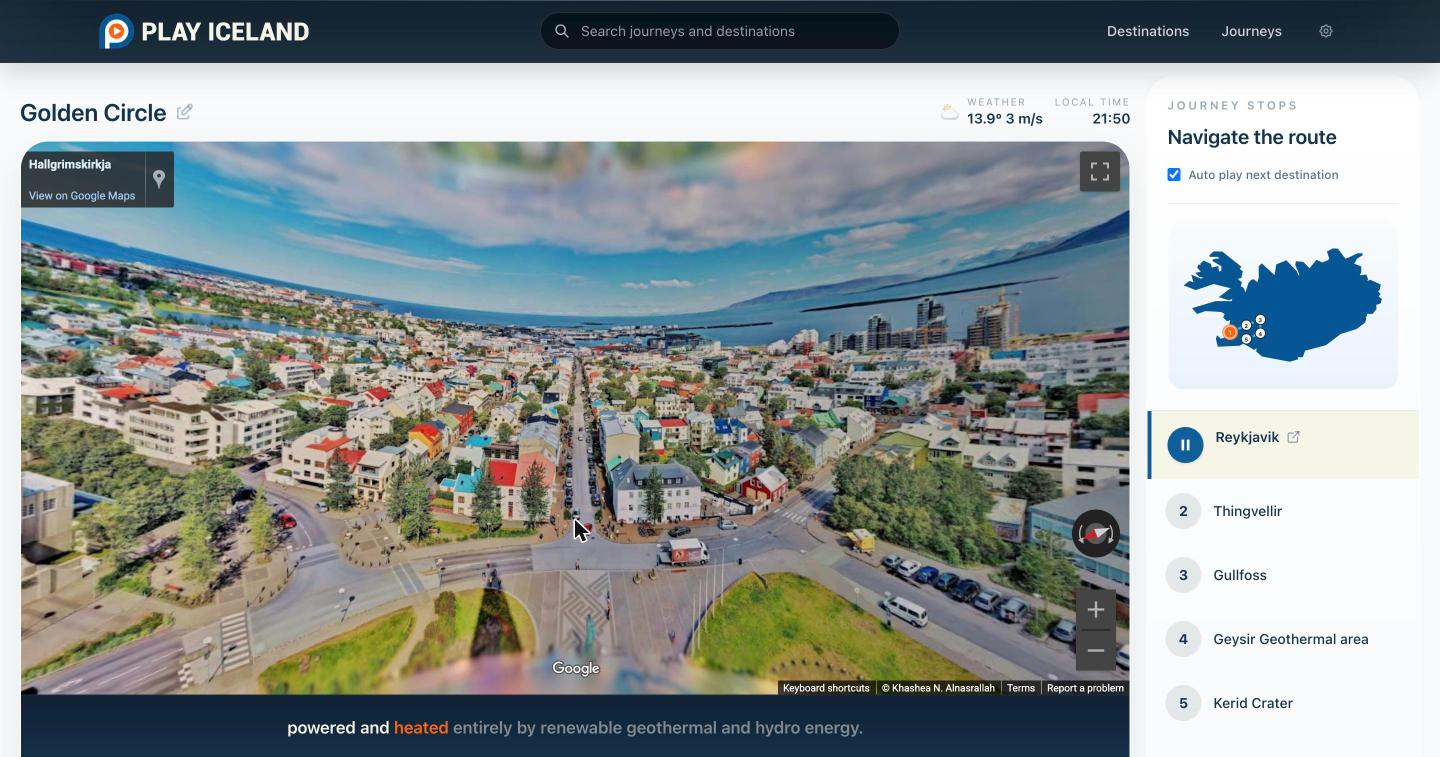Select map marker 3 on Iceland map

click(x=1260, y=319)
